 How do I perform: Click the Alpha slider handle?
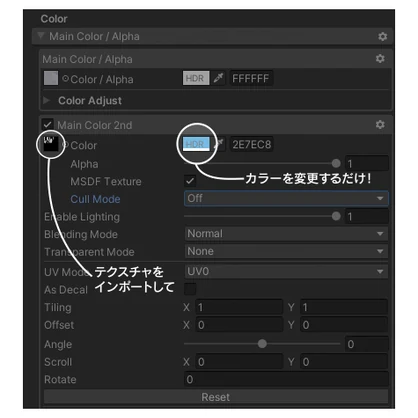point(336,163)
